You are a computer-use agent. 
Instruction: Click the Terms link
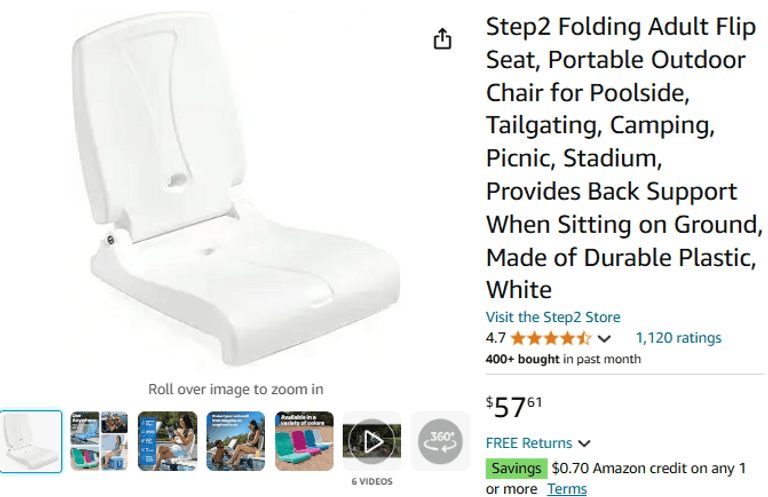tap(567, 489)
